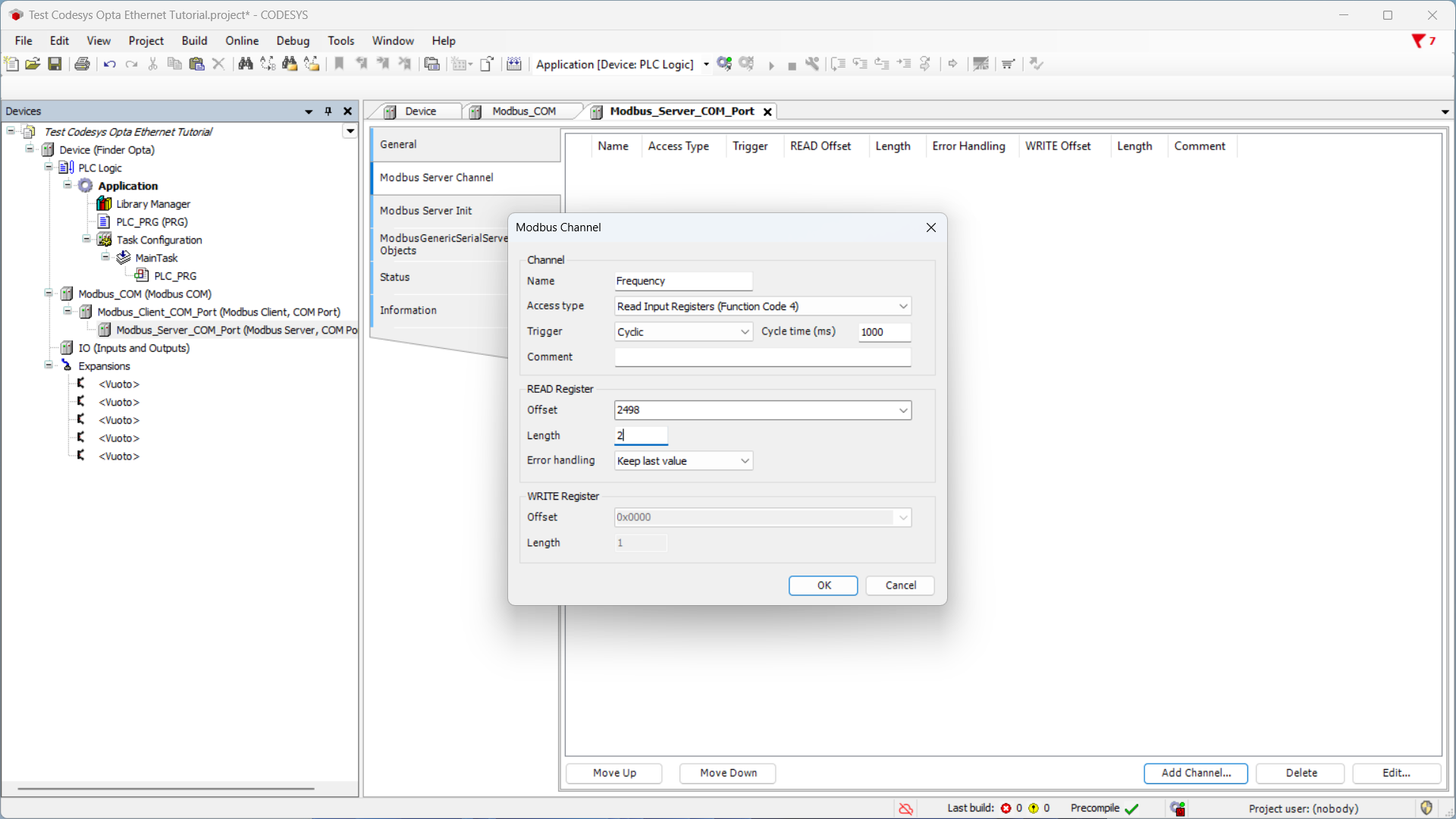Click the shield icon in status bar
Screen dimensions: 1456x819
click(1426, 808)
